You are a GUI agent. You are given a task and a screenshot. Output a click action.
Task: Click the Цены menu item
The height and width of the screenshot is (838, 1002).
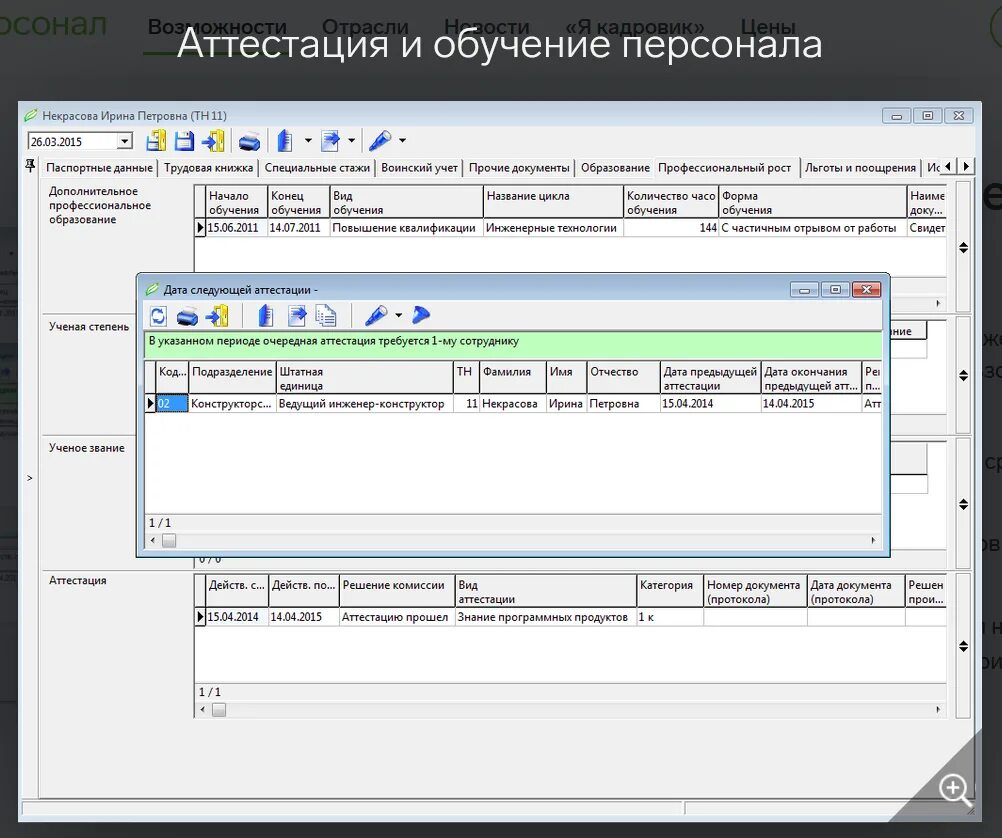pos(767,27)
